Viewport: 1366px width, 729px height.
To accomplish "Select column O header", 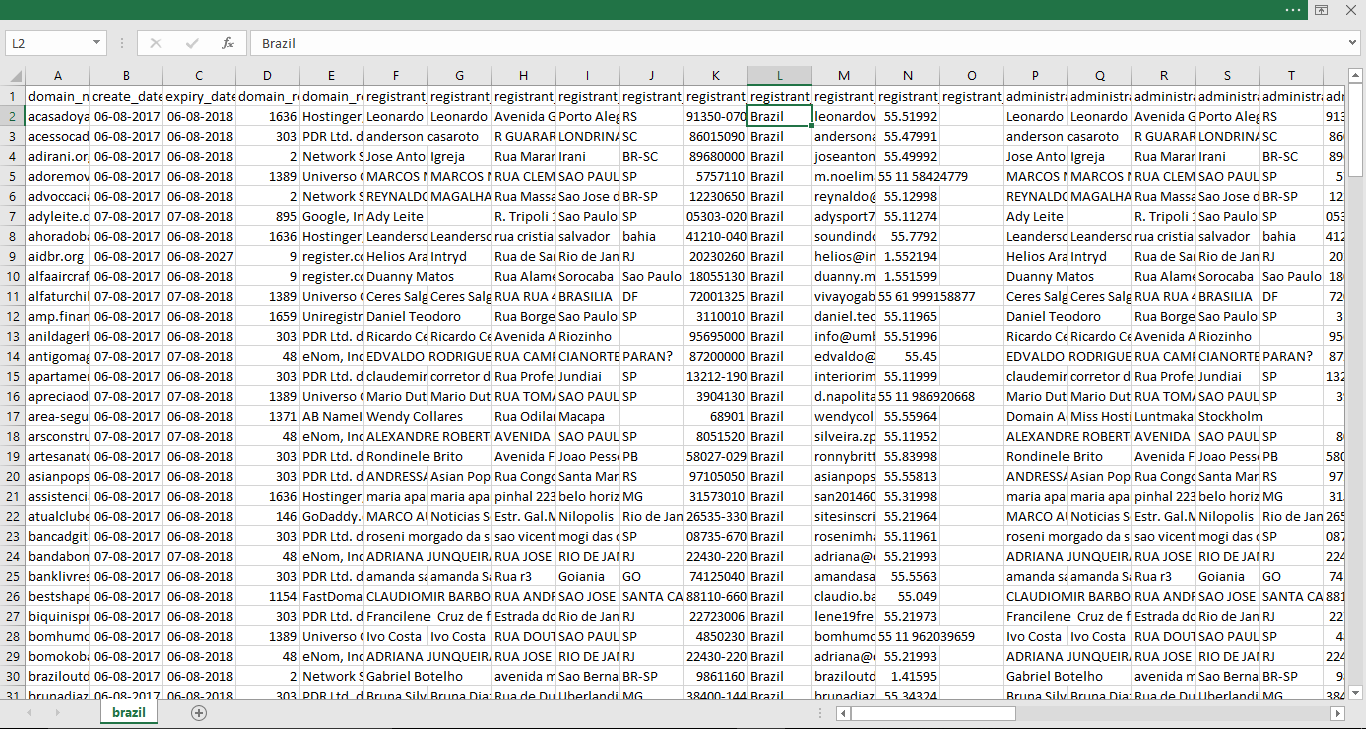I will (x=971, y=76).
